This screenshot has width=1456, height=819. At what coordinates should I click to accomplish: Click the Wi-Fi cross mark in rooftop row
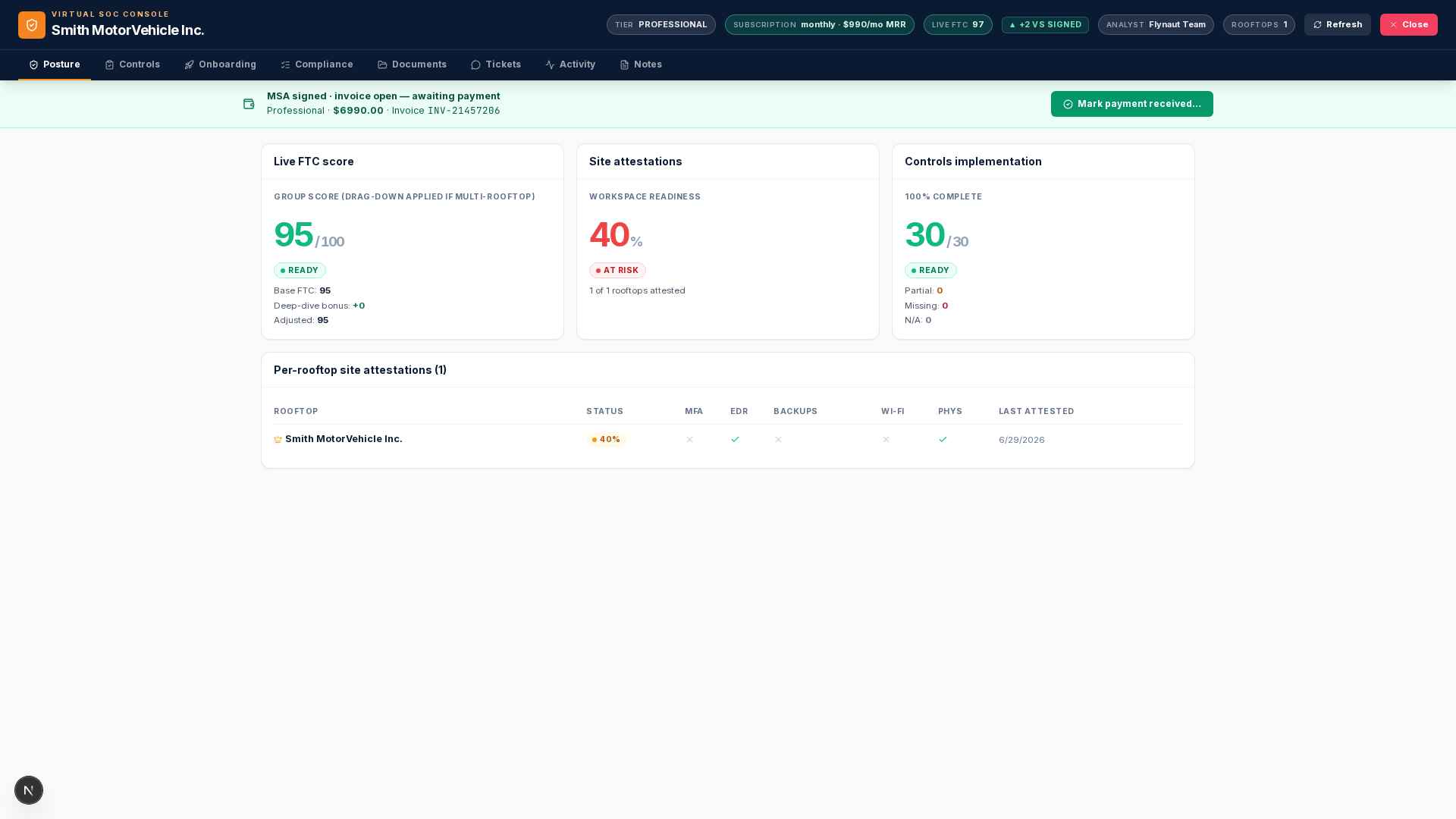(886, 440)
